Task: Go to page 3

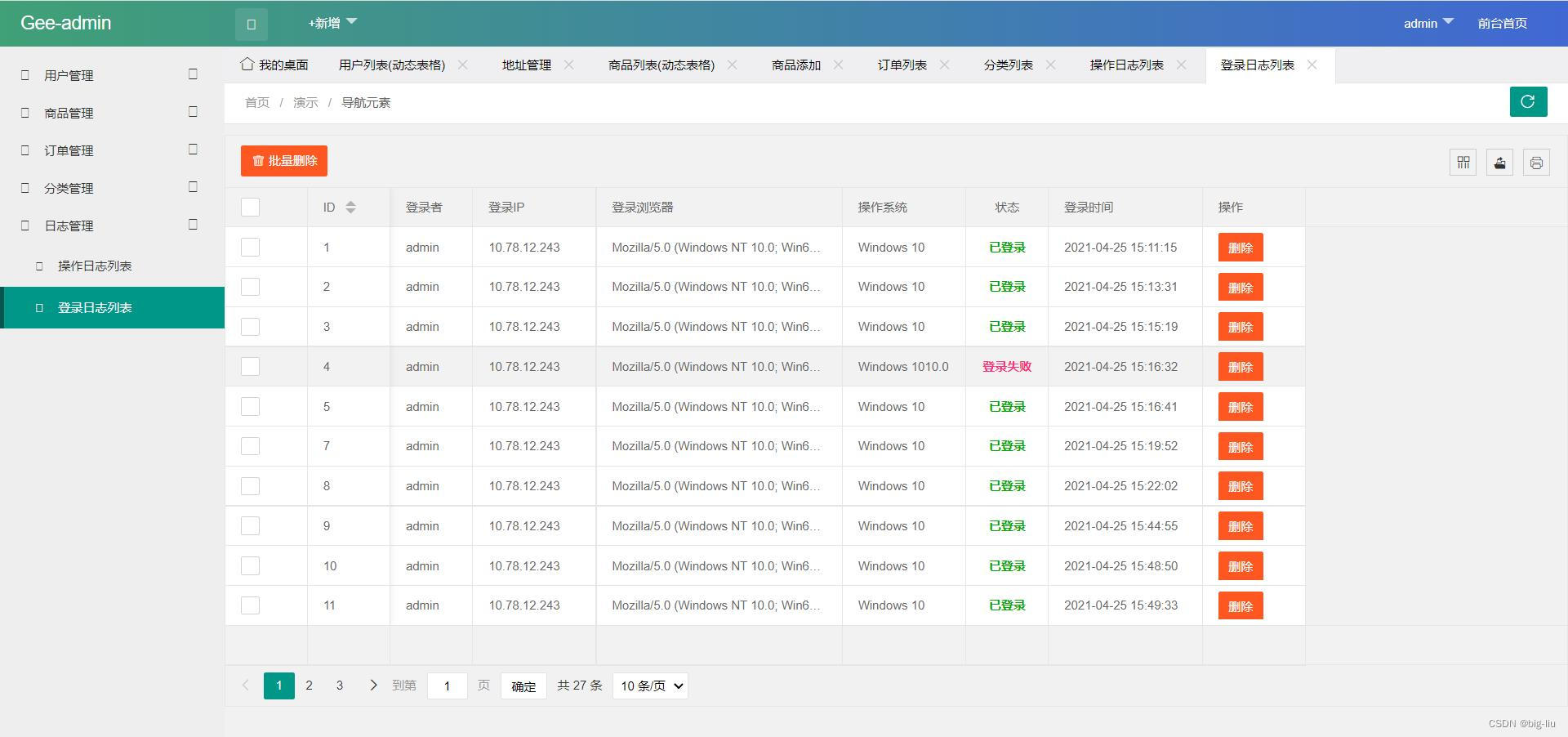Action: coord(340,686)
